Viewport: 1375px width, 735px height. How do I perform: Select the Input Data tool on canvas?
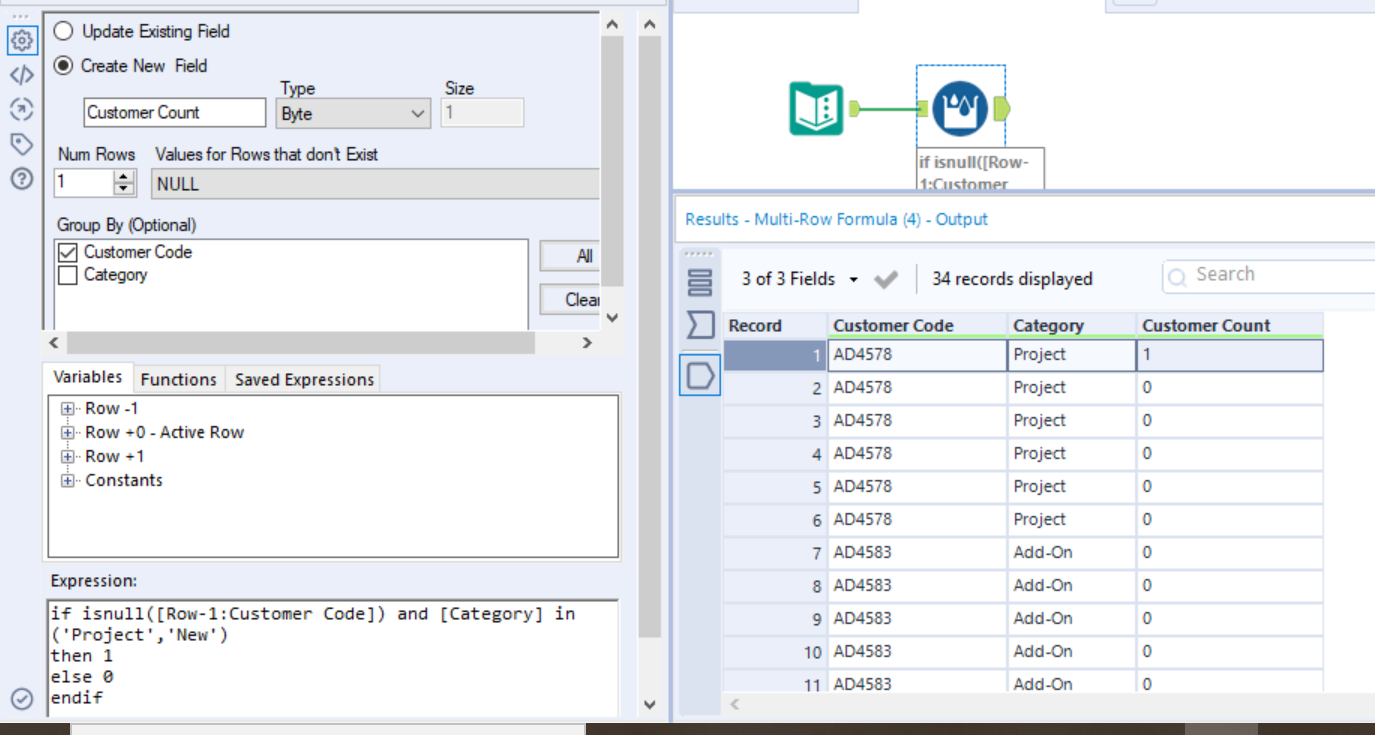816,109
